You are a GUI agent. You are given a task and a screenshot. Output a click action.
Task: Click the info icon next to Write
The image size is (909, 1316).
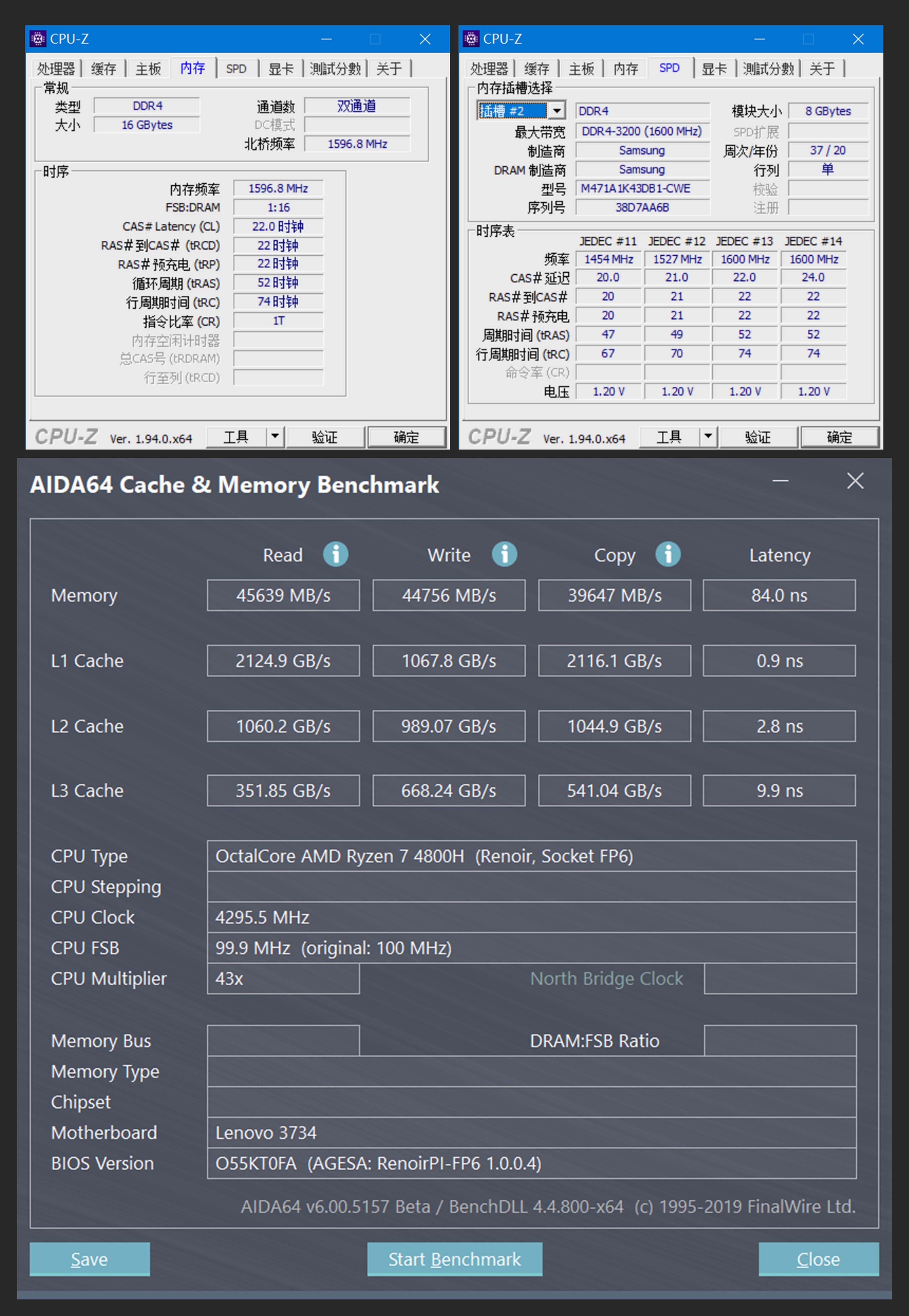point(504,554)
